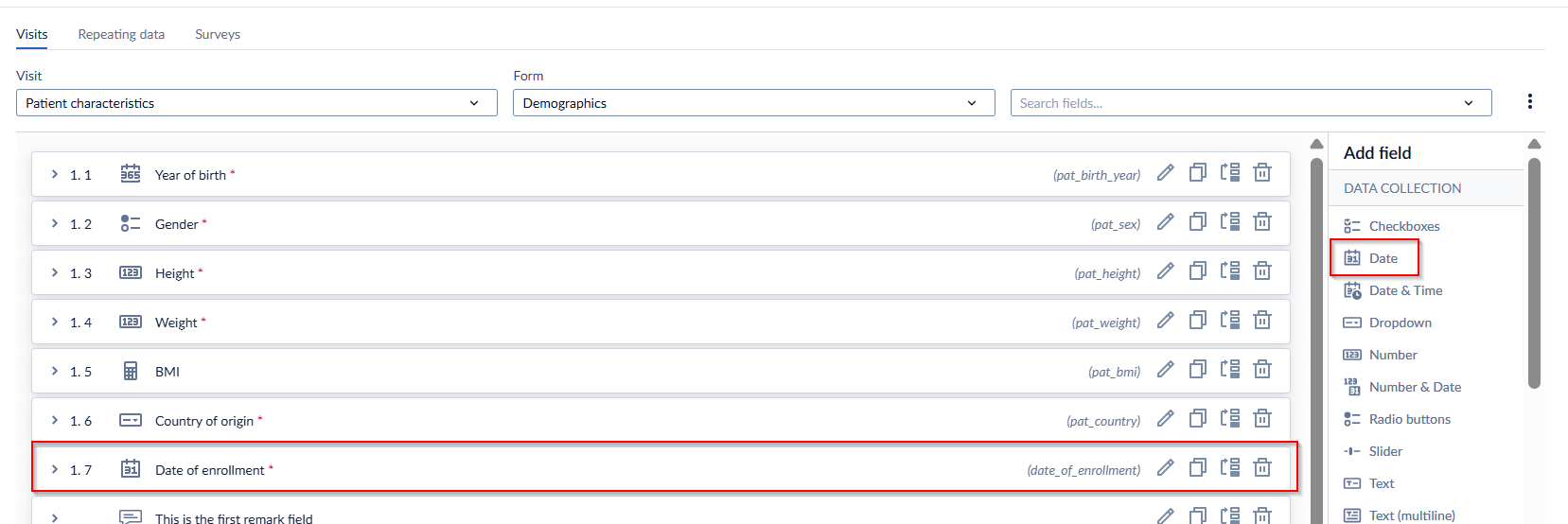
Task: Add a Radio buttons field
Action: tap(1397, 419)
